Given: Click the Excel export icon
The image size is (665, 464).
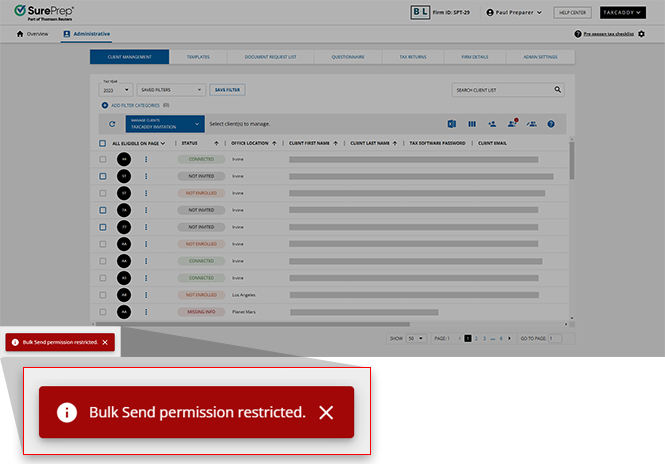Looking at the screenshot, I should [x=452, y=124].
